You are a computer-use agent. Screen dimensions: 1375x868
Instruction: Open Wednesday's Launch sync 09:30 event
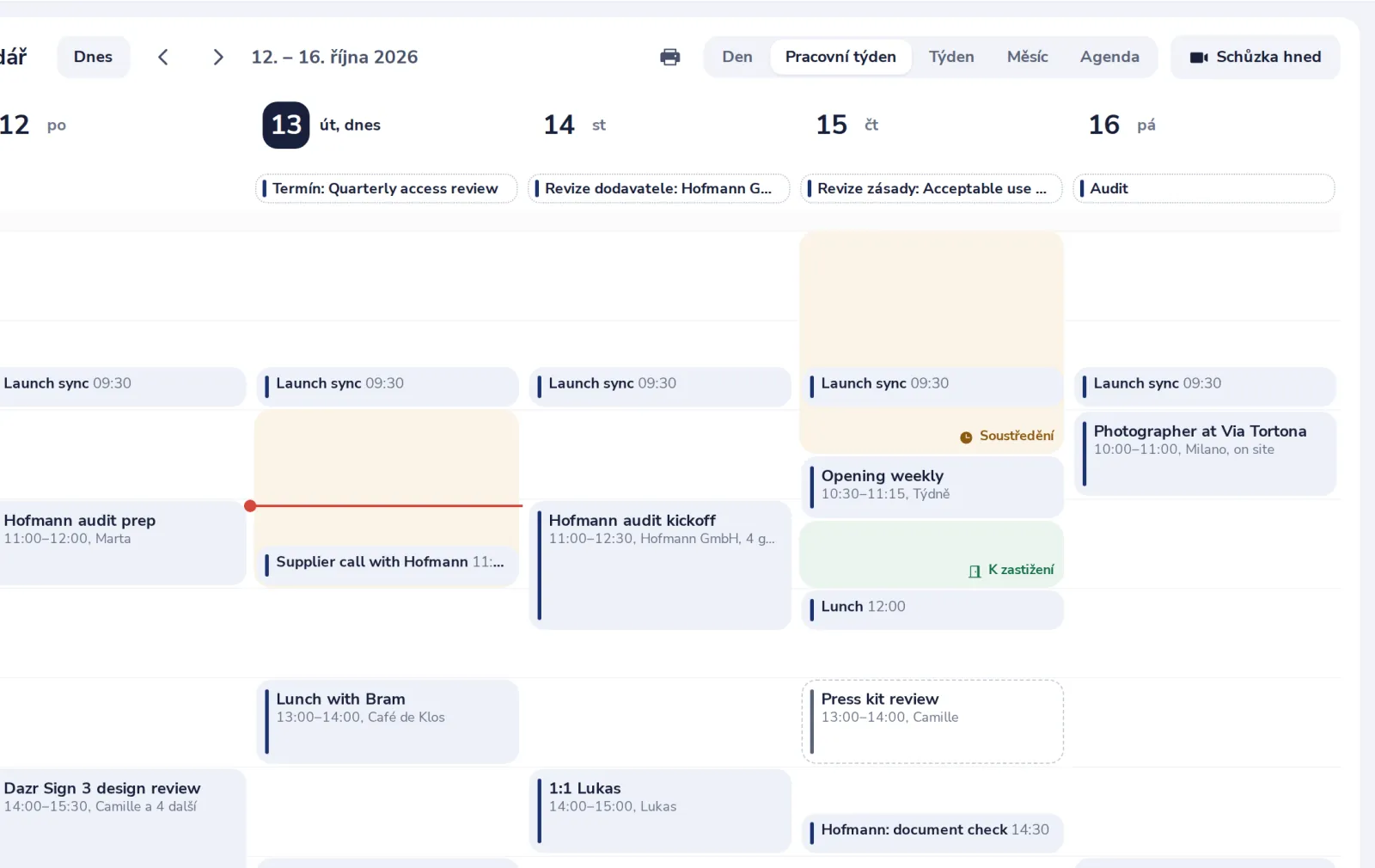(x=659, y=386)
